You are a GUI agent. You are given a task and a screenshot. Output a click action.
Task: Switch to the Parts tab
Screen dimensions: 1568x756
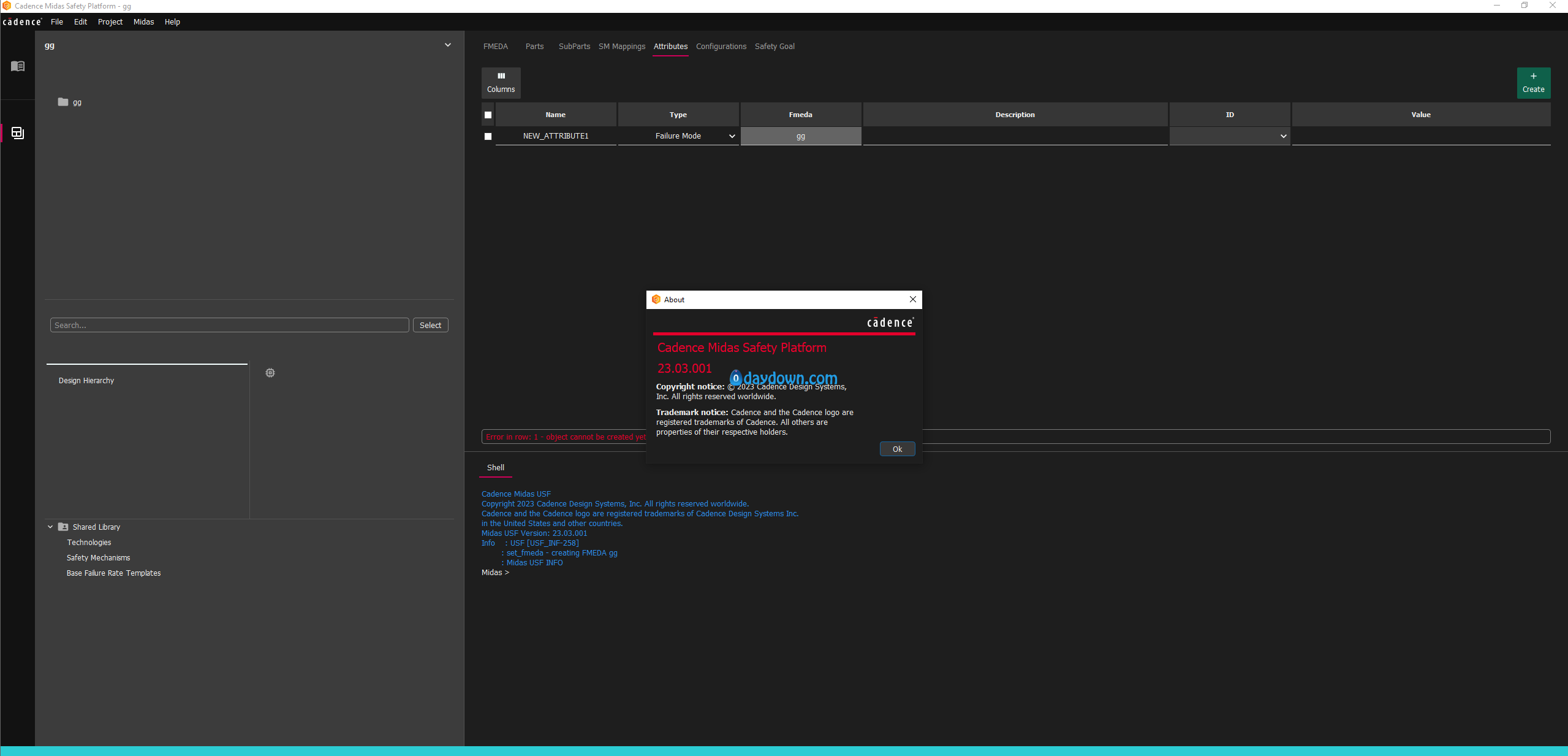click(x=534, y=47)
